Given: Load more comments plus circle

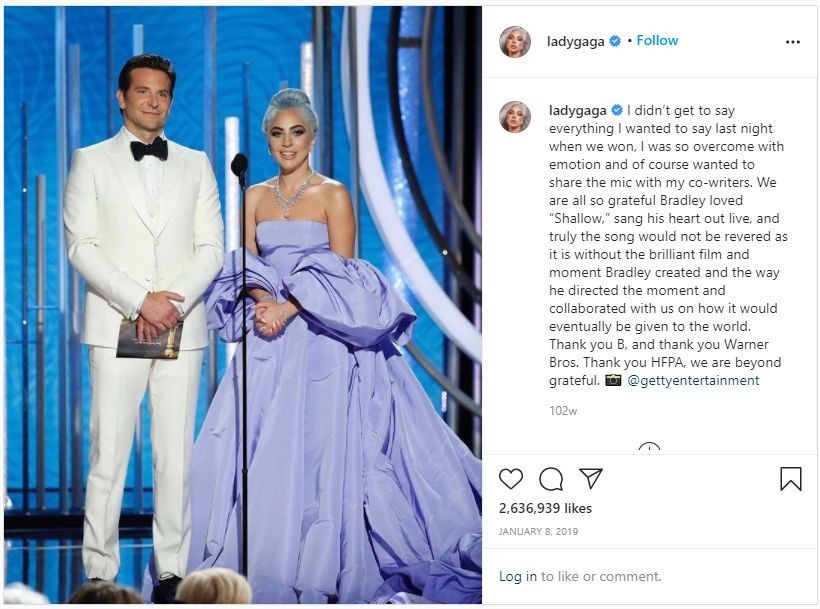Looking at the screenshot, I should point(650,449).
